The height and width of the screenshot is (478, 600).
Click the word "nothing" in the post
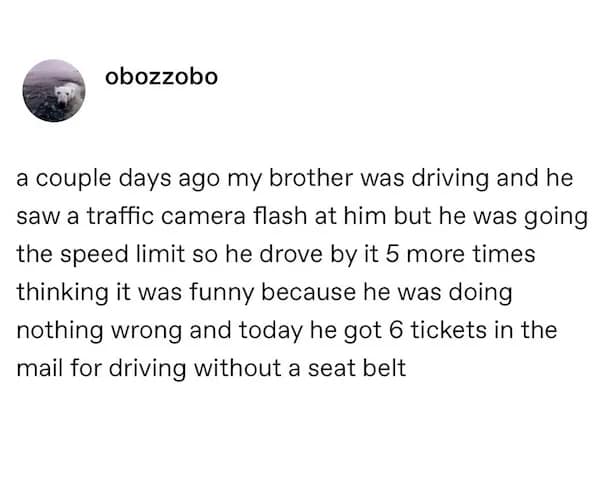(57, 330)
